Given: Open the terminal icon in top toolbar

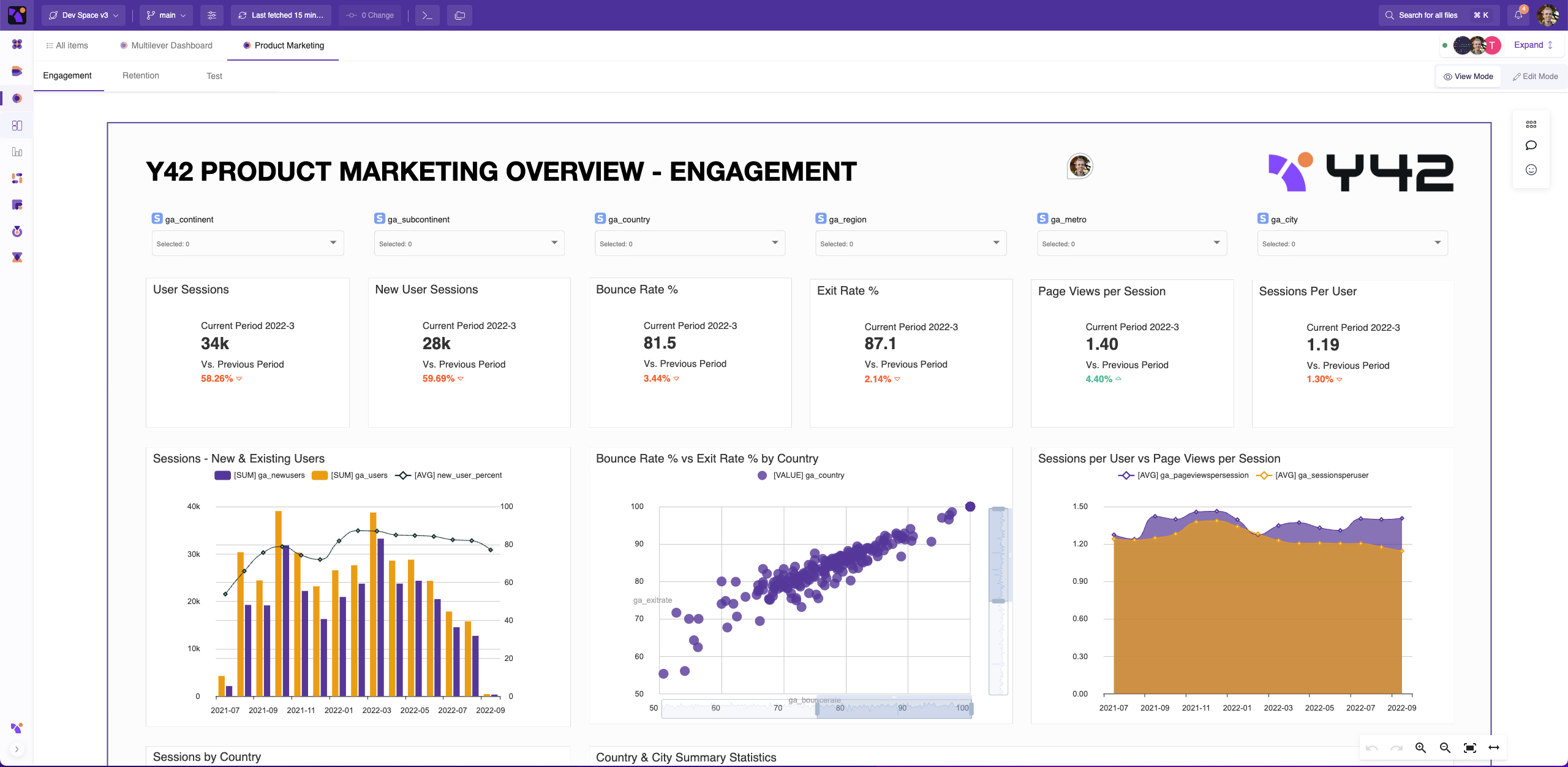Looking at the screenshot, I should (x=427, y=15).
